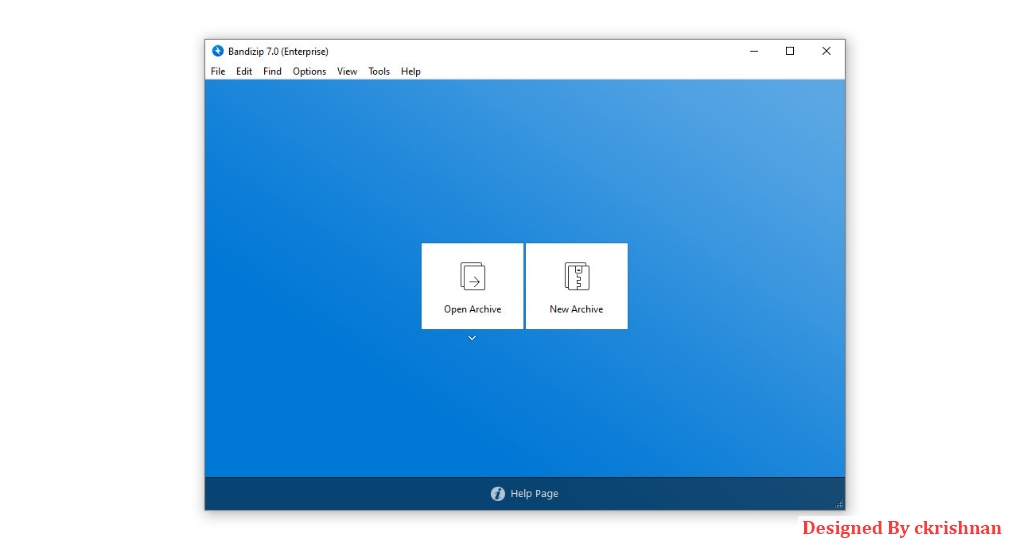Open the File menu

pyautogui.click(x=218, y=72)
